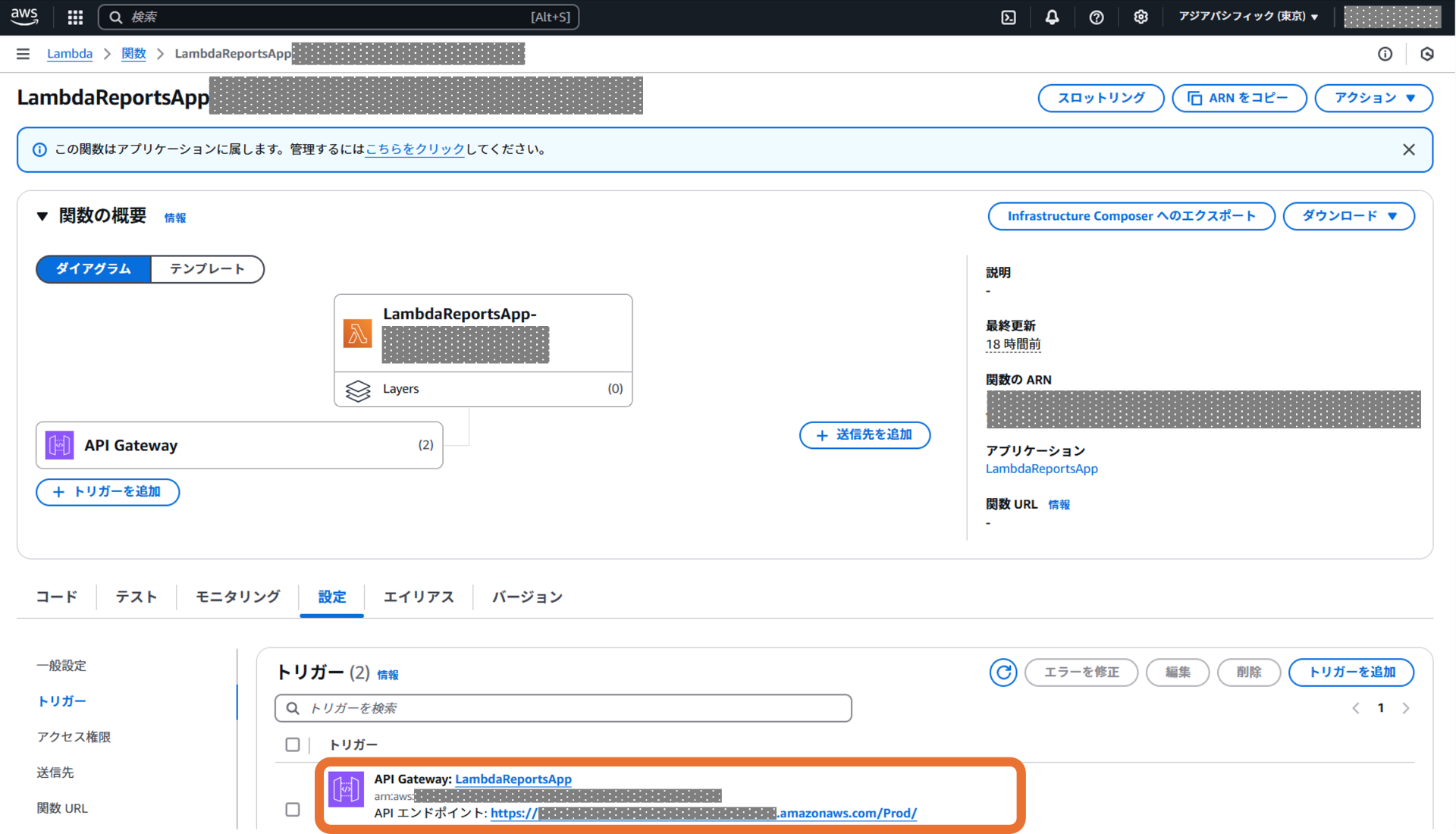Open the 情報 link beside 関数の概要
1456x834 pixels.
point(175,218)
